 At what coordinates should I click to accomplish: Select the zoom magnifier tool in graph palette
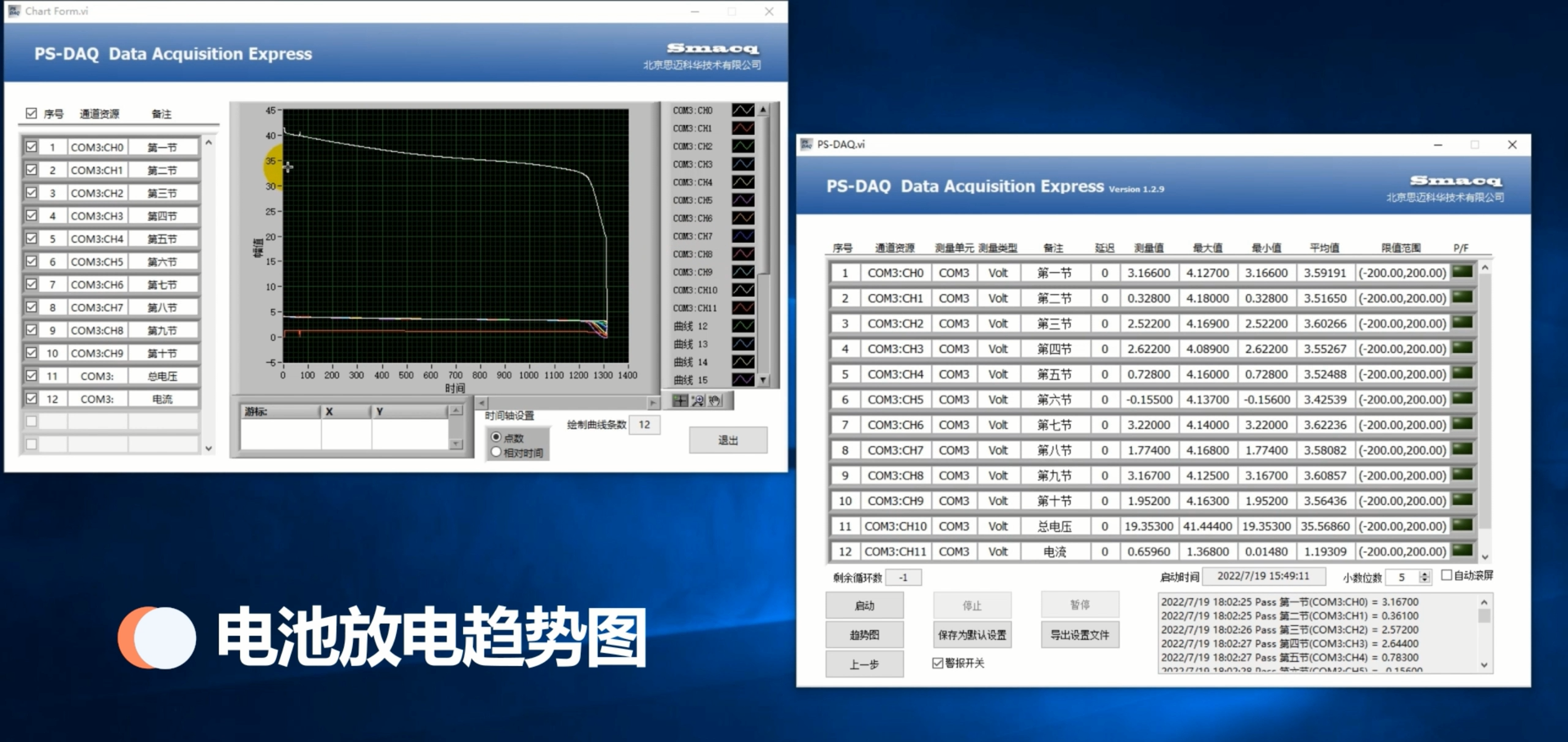697,400
